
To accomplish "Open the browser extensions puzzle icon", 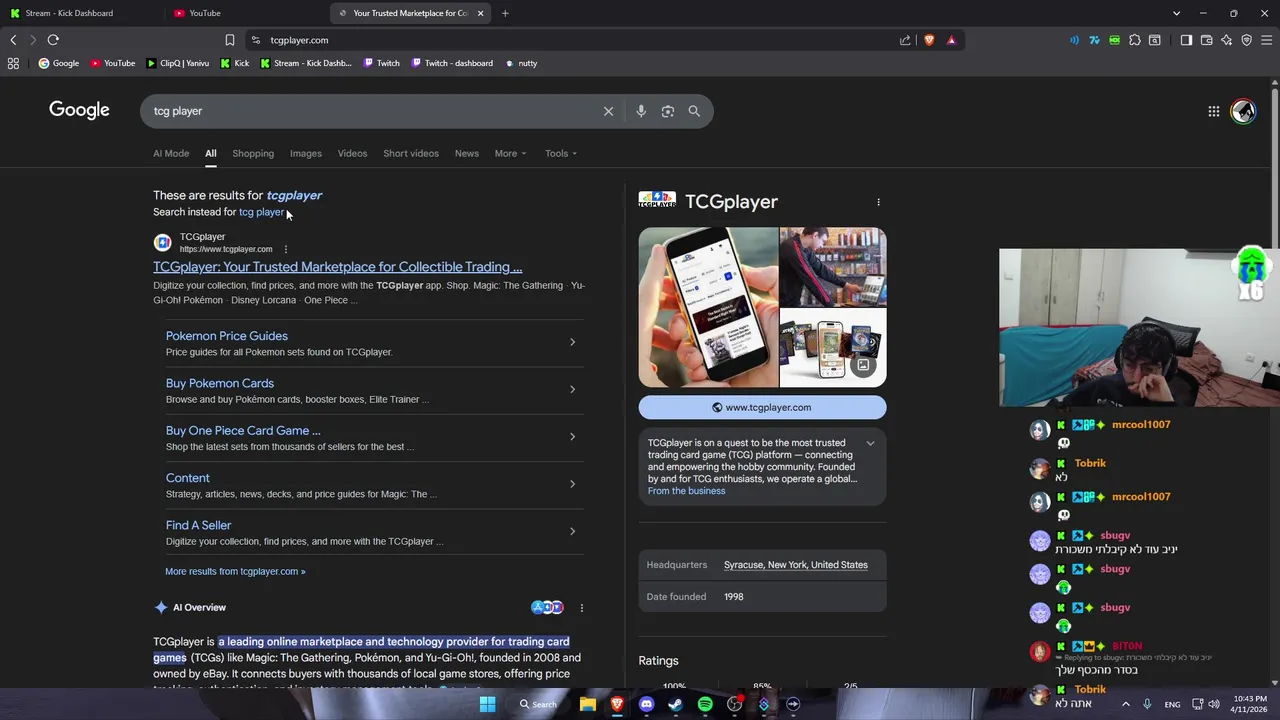I will (x=1135, y=40).
